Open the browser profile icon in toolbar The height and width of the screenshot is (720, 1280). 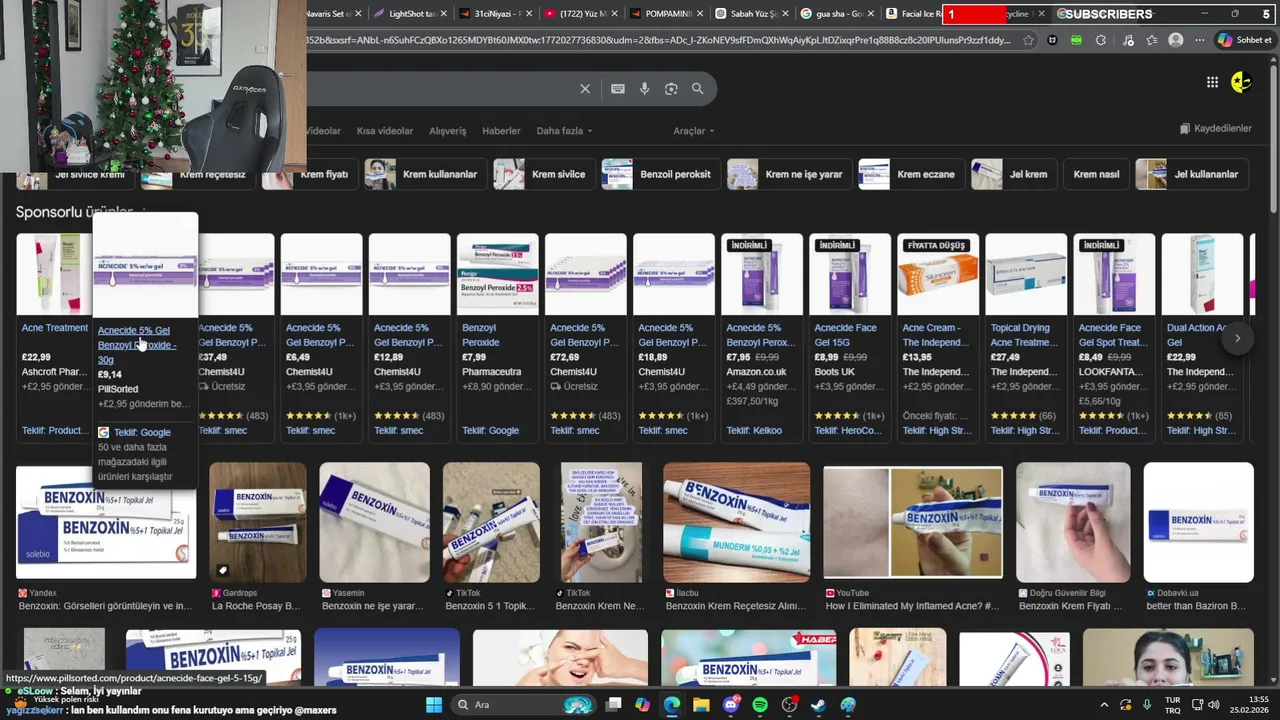(x=1176, y=40)
